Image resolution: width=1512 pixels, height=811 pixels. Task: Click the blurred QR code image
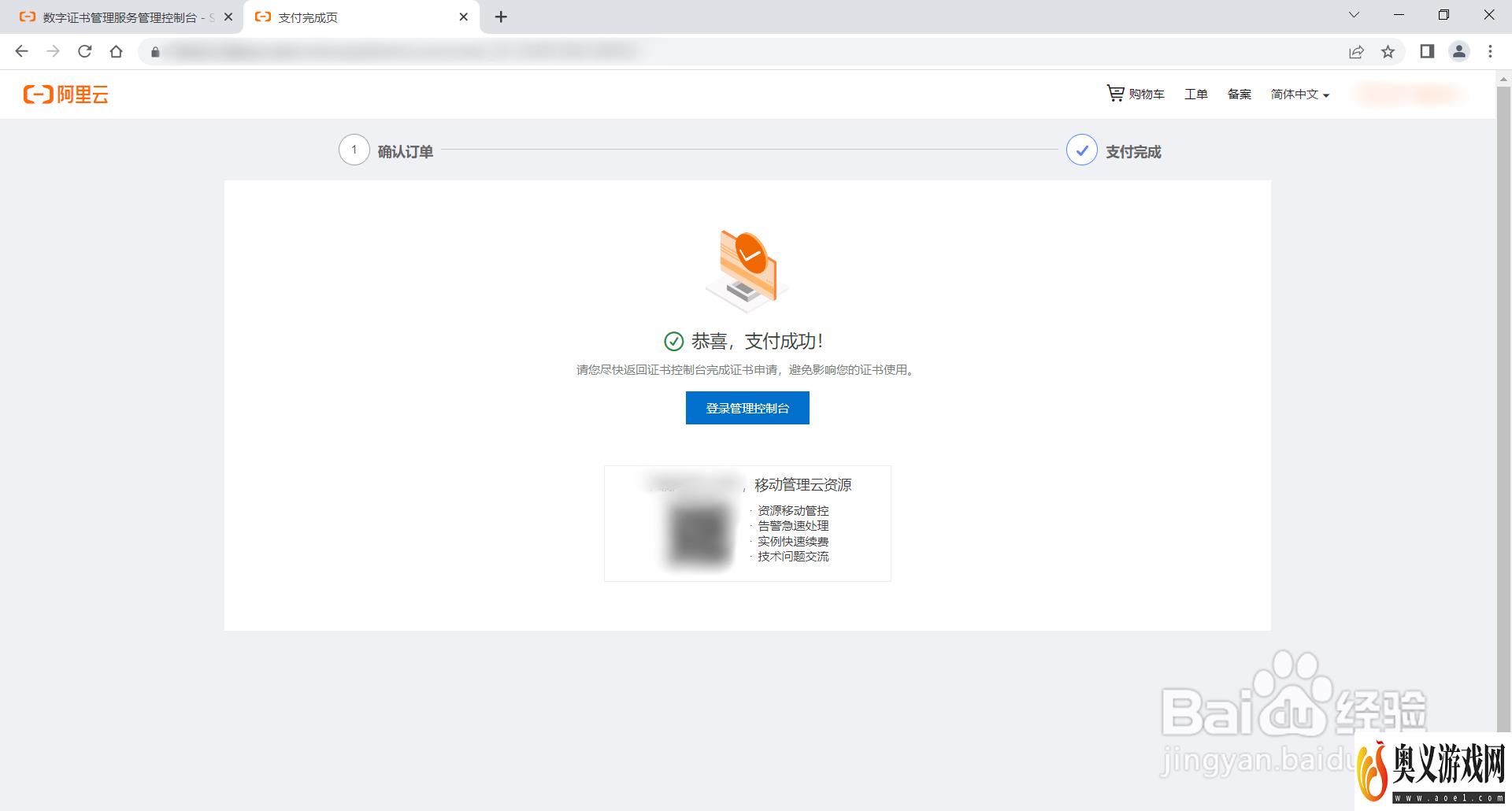[x=699, y=535]
